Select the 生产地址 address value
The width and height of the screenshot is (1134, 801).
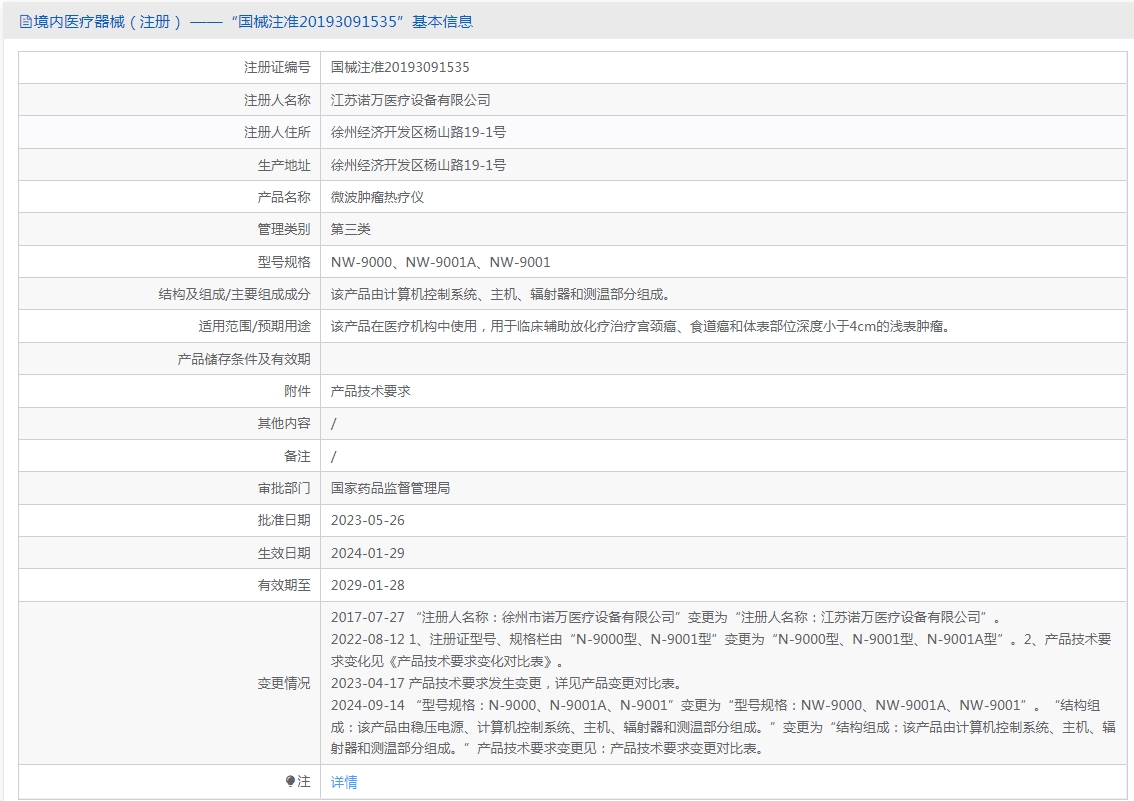pyautogui.click(x=418, y=165)
